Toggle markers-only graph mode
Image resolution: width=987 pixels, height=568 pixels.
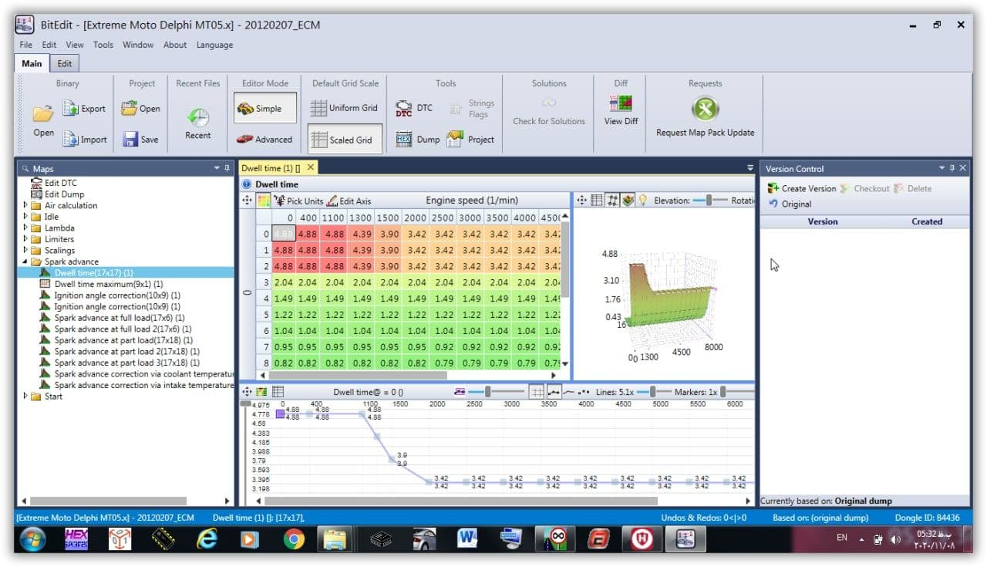(x=584, y=392)
